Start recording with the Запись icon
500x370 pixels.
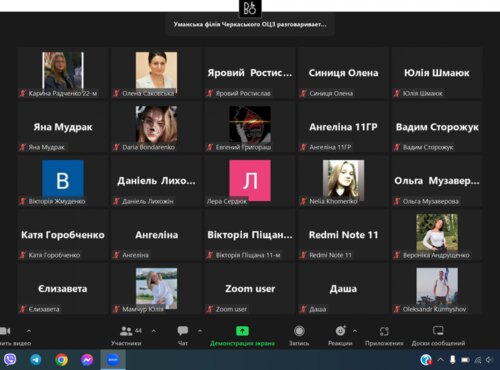(299, 331)
